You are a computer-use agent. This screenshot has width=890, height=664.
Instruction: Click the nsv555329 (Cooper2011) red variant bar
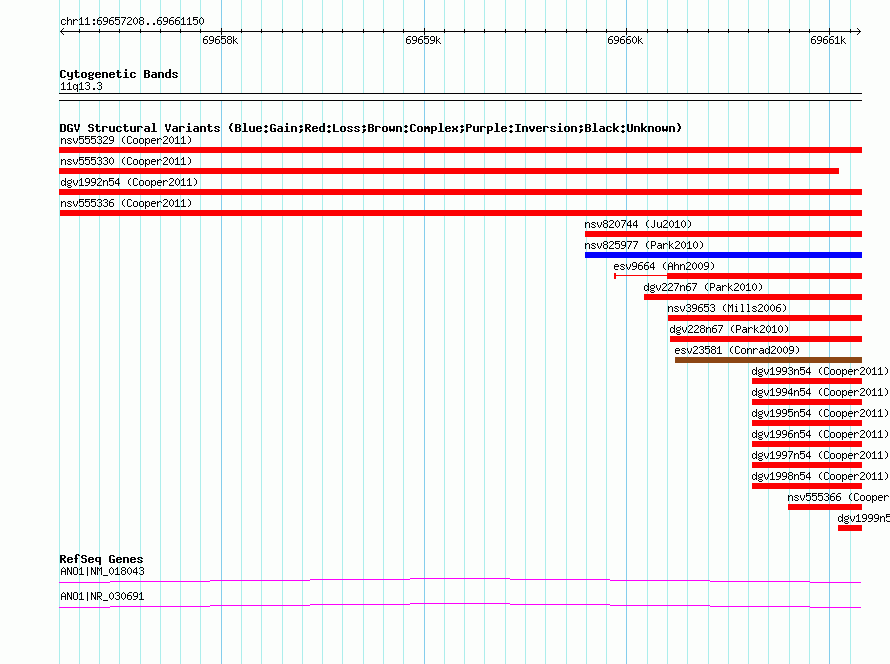460,150
